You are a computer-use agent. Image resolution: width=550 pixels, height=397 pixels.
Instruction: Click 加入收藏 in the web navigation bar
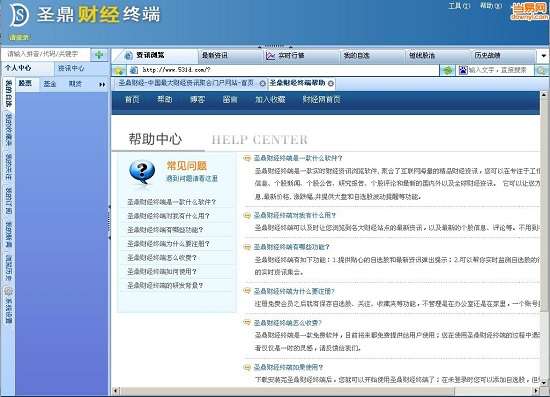tap(270, 100)
